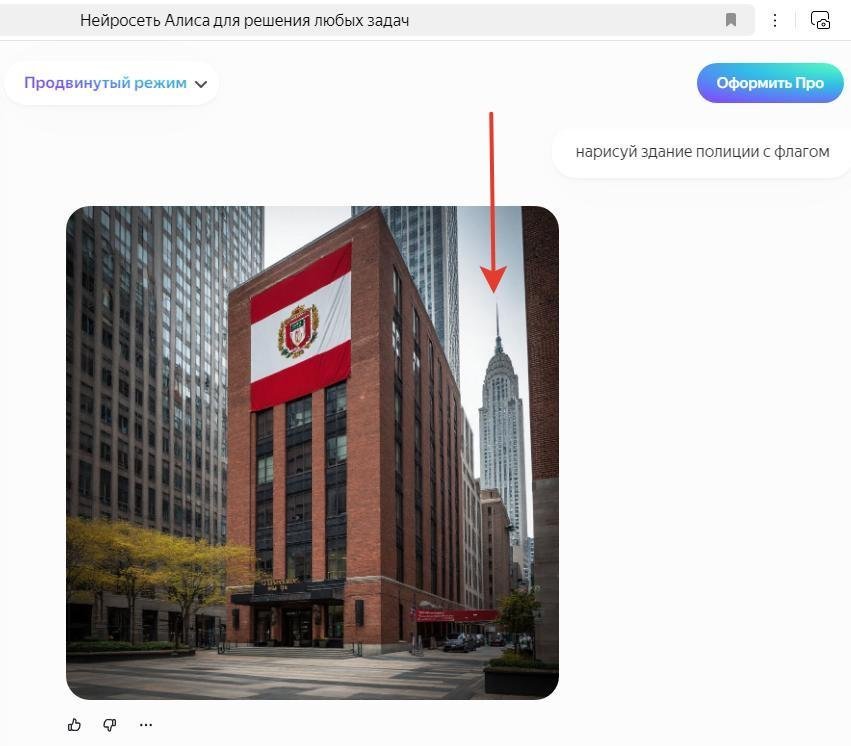Like the generated image with thumbs up
851x746 pixels.
[x=74, y=725]
